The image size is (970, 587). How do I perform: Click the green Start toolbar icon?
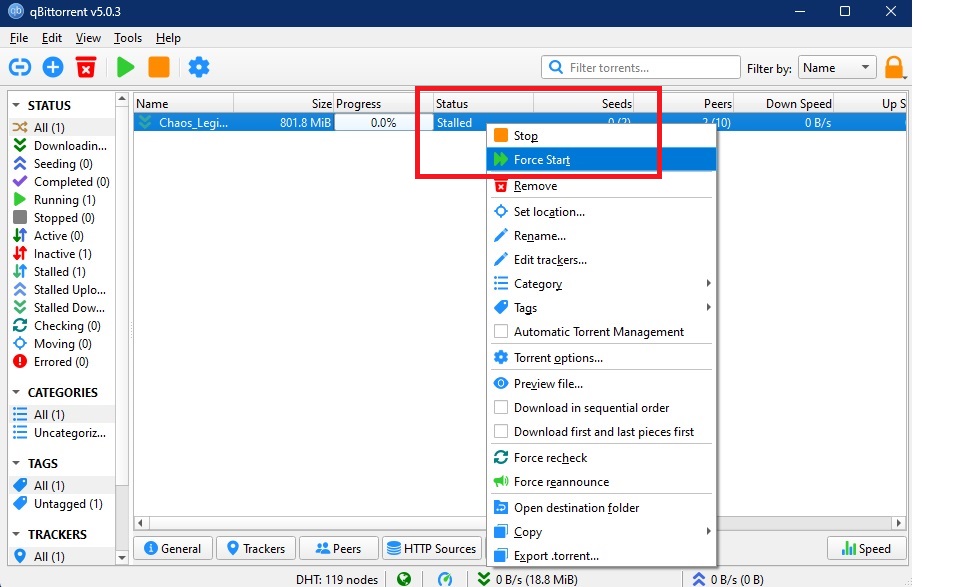pos(126,67)
